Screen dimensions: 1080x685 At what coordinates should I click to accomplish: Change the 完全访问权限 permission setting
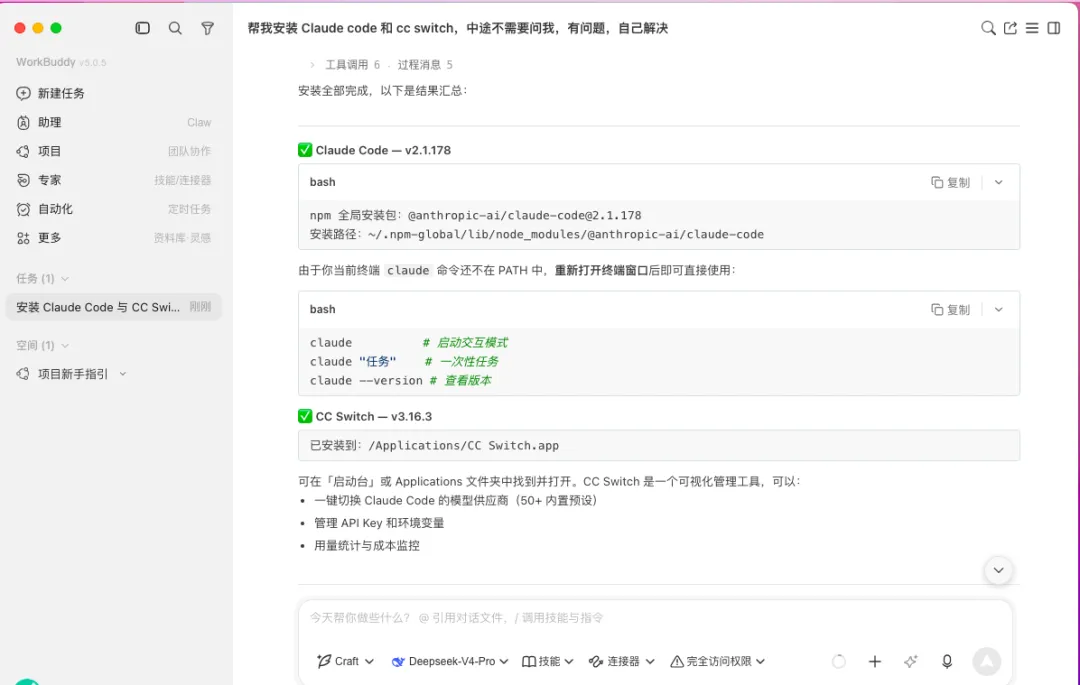[x=718, y=662]
